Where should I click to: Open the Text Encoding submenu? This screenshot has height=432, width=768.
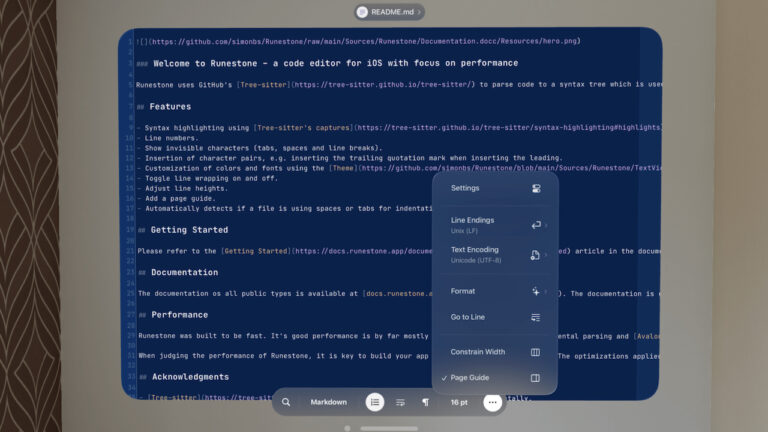[x=495, y=255]
